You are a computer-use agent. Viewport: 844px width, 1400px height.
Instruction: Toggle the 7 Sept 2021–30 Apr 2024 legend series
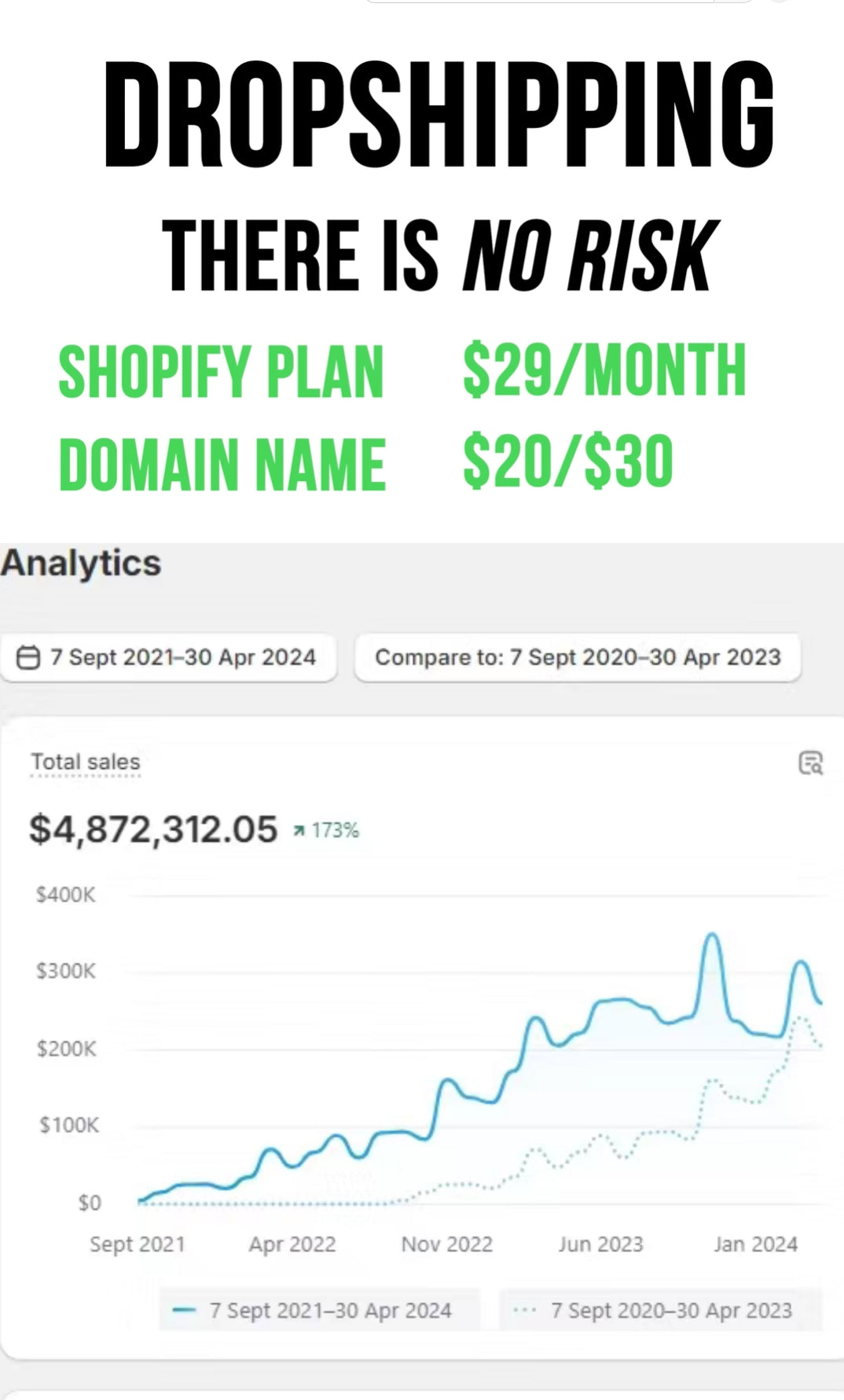(x=330, y=1310)
